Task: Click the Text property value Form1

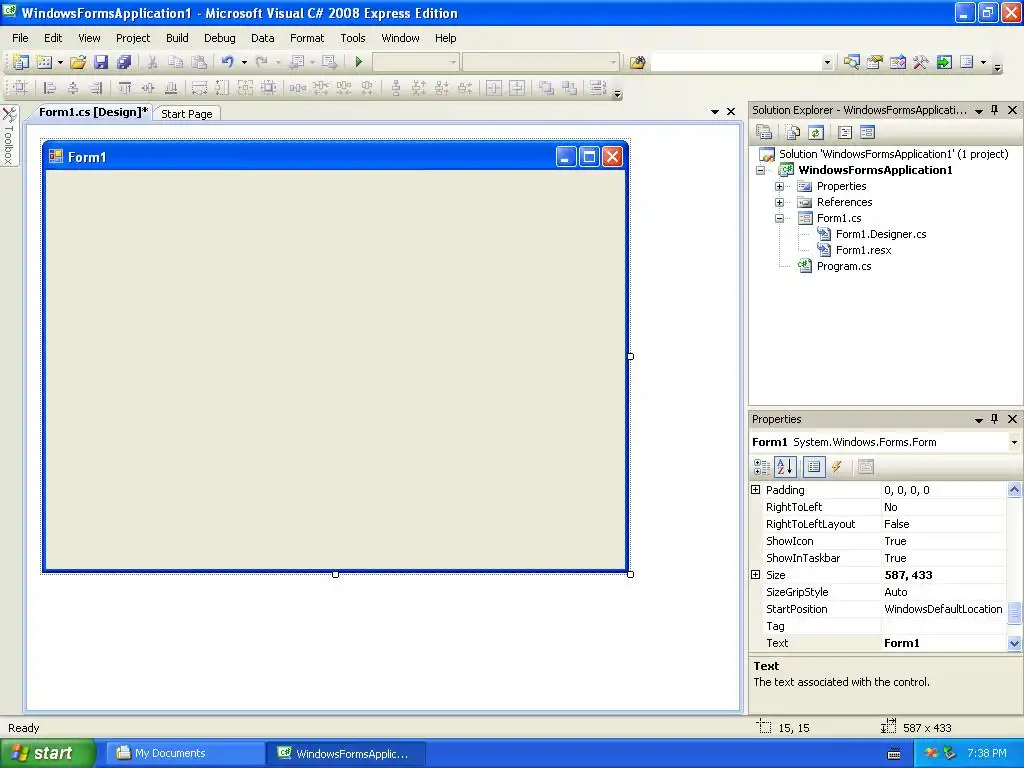Action: coord(944,643)
